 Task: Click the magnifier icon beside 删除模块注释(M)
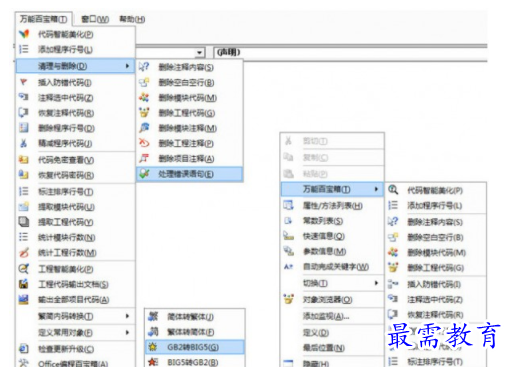(144, 128)
